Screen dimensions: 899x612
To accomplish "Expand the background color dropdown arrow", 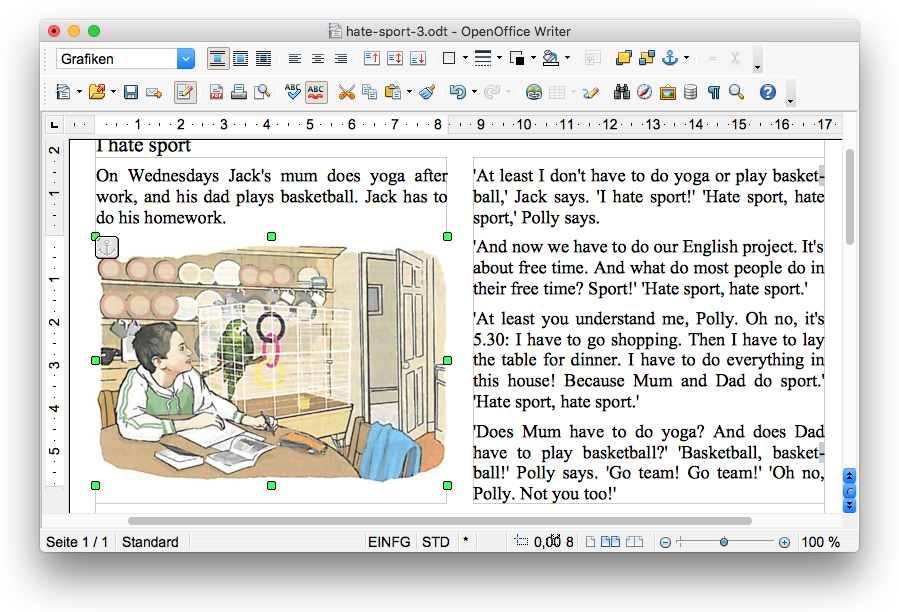I will [x=568, y=58].
